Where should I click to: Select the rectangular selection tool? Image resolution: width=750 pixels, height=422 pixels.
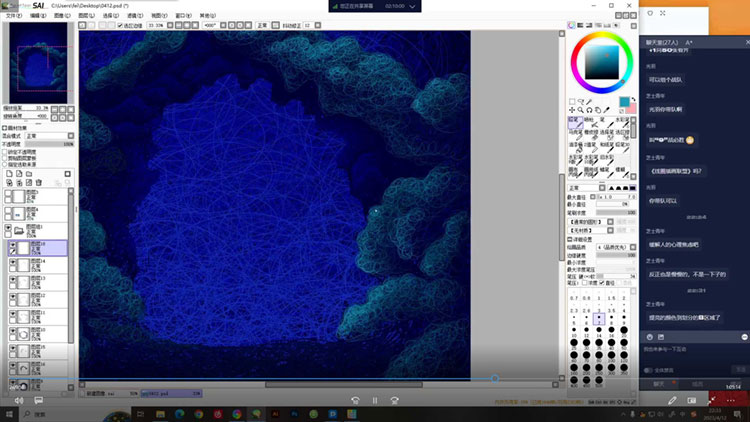point(572,101)
